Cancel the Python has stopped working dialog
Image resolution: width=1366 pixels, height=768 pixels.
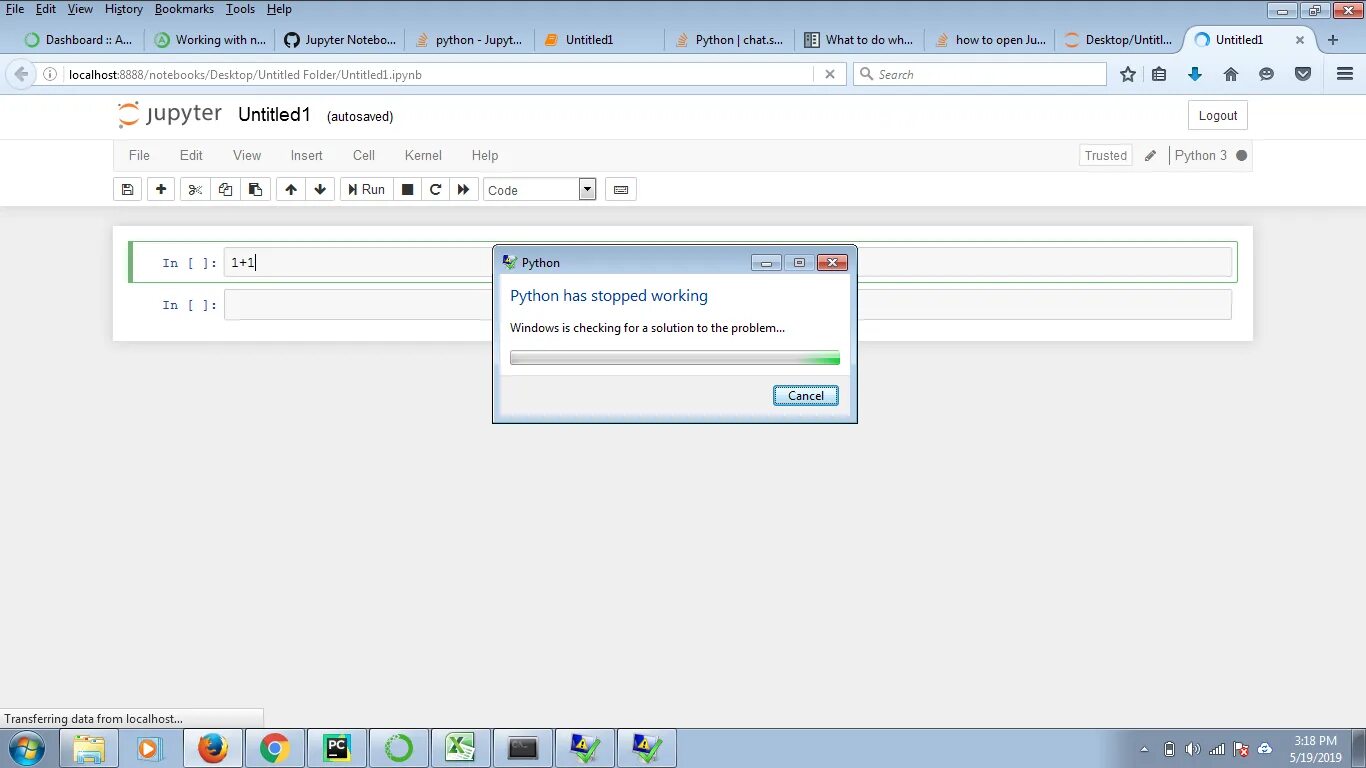[806, 395]
